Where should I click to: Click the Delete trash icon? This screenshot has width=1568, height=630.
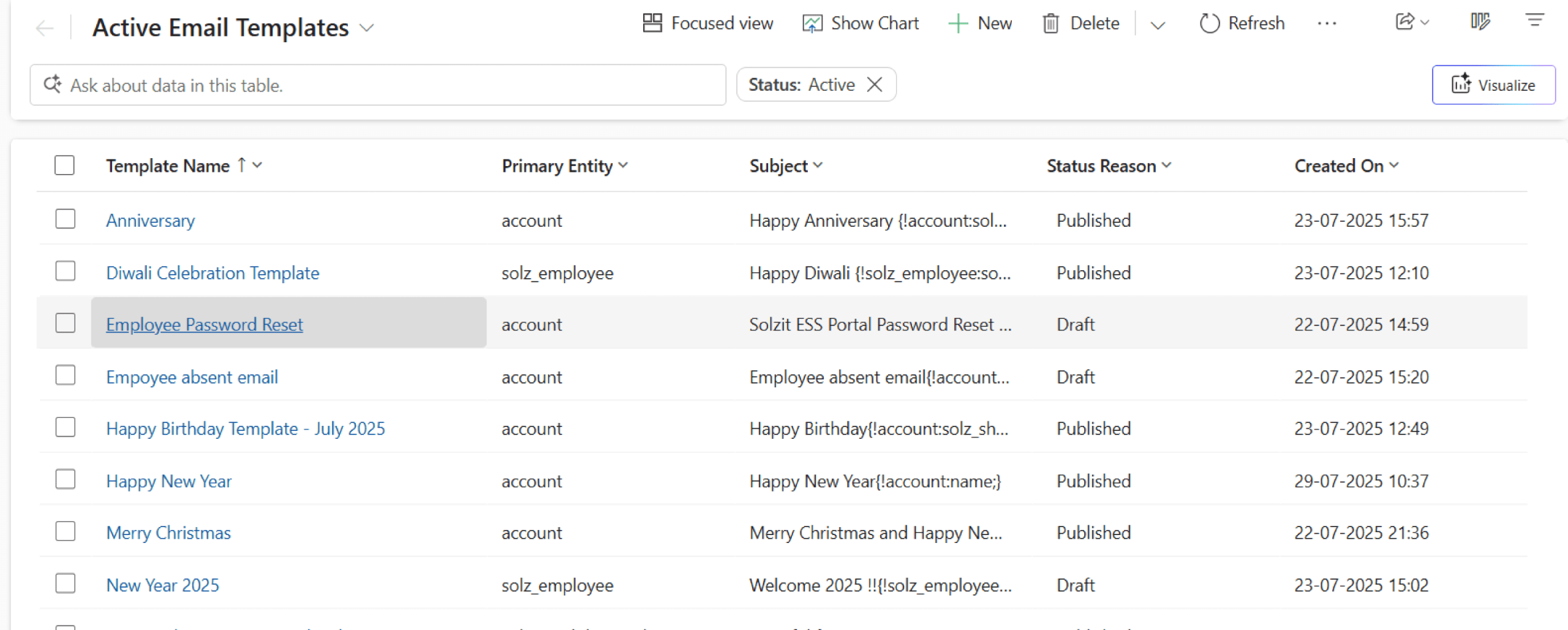tap(1050, 23)
